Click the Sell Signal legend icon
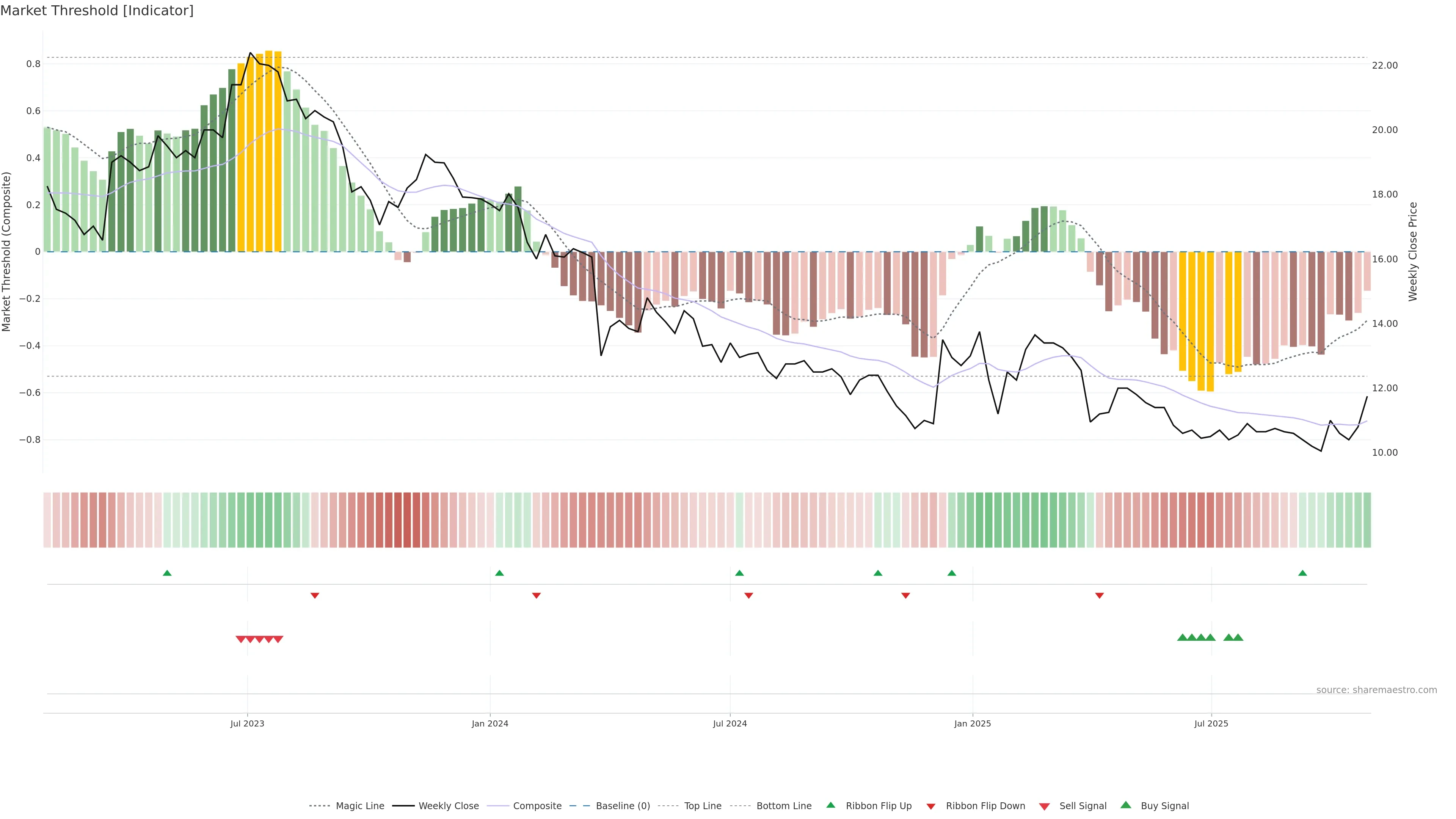This screenshot has width=1456, height=819. [x=1045, y=806]
